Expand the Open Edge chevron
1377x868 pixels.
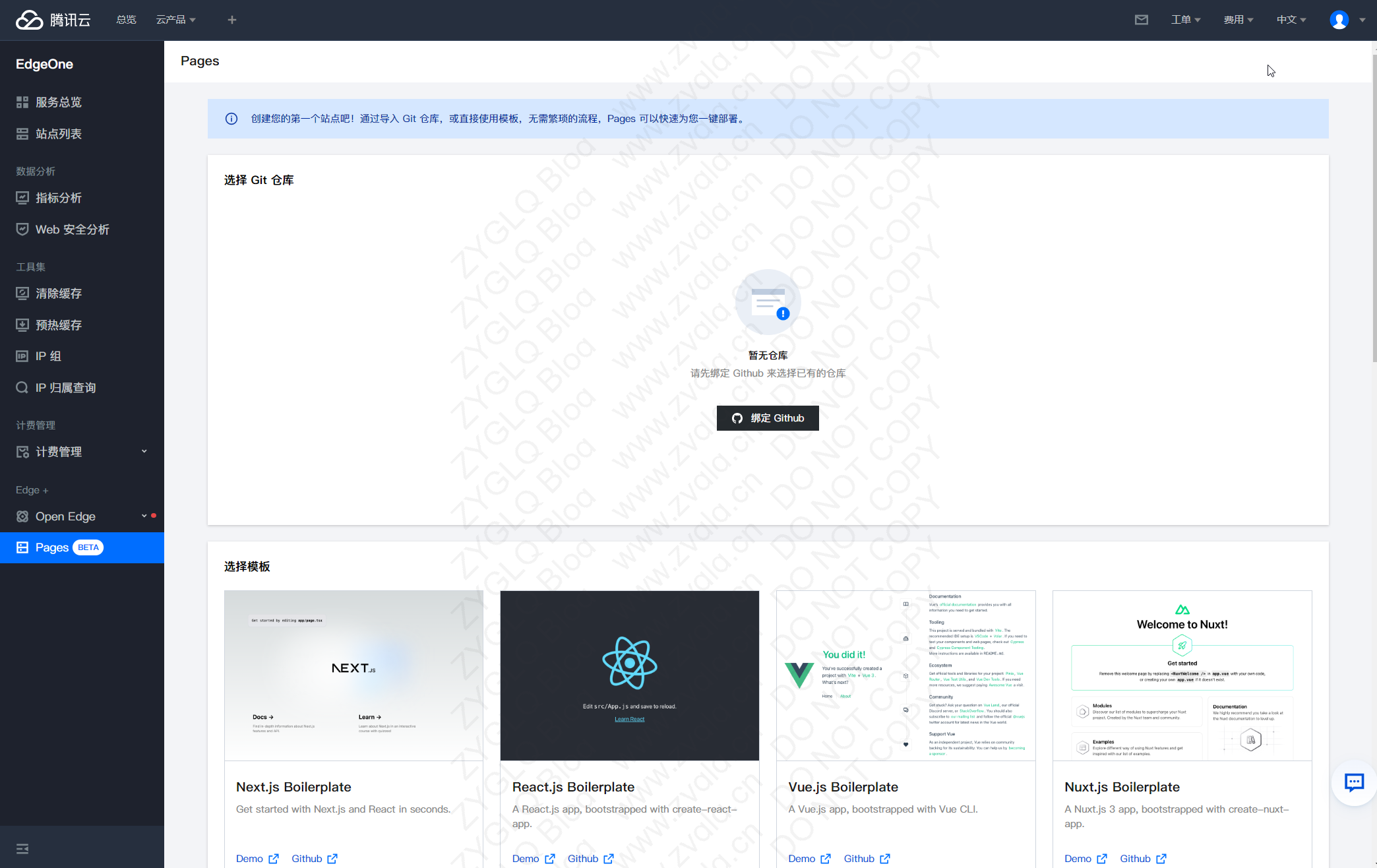144,516
